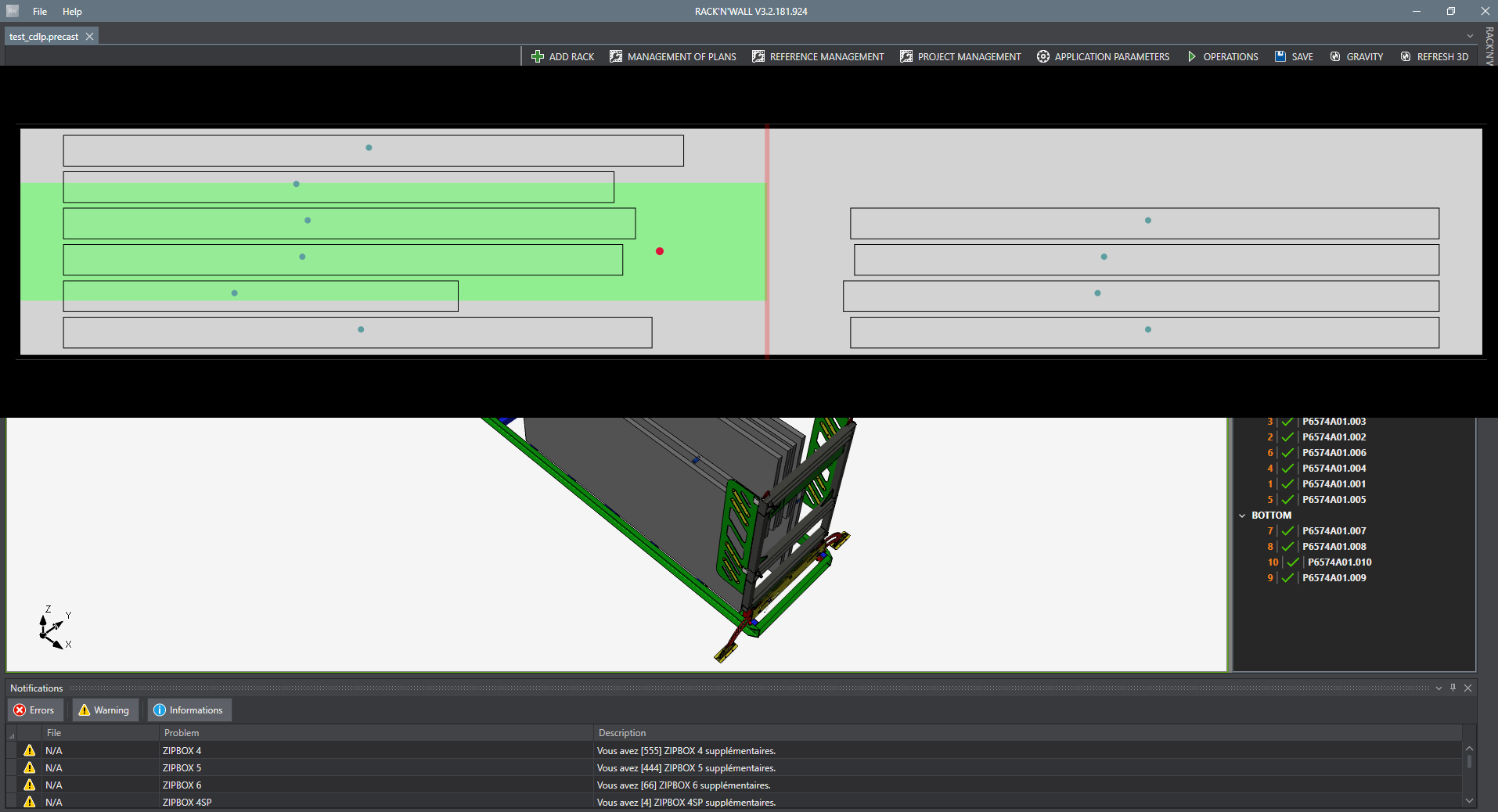The image size is (1498, 812).
Task: Click the red dot in the rack plan
Action: click(x=660, y=251)
